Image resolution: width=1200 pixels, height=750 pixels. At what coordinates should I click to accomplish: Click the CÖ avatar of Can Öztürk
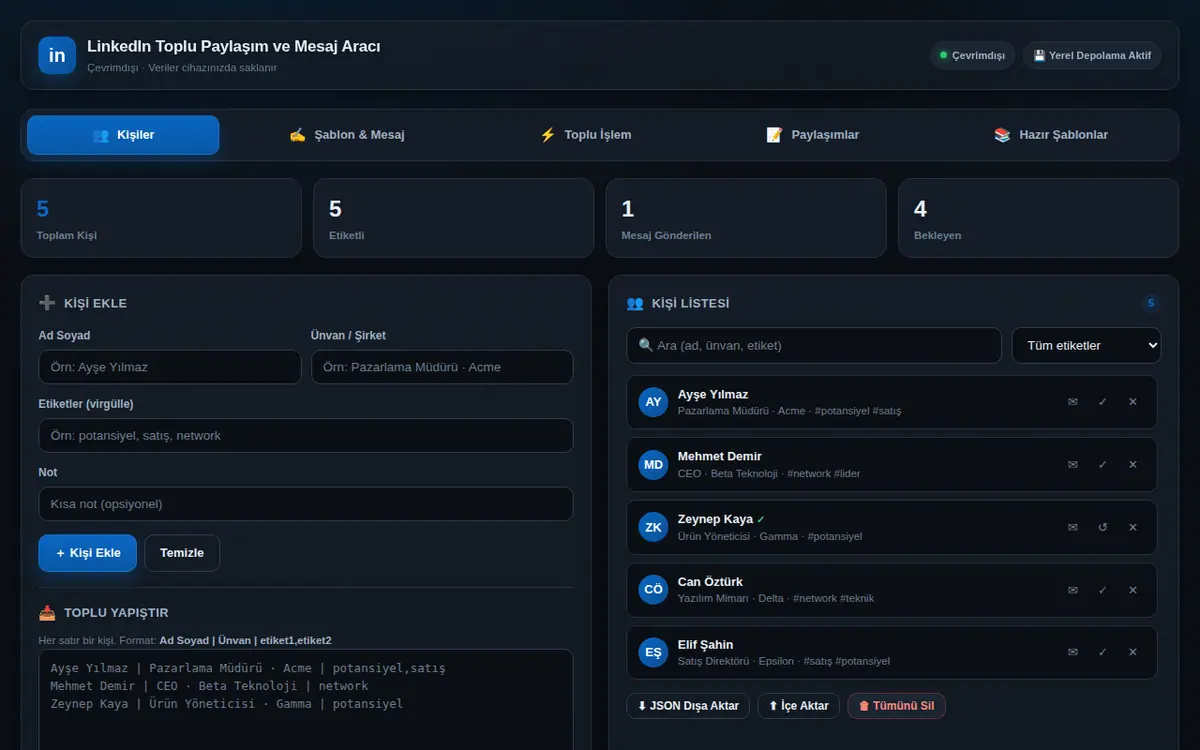653,590
